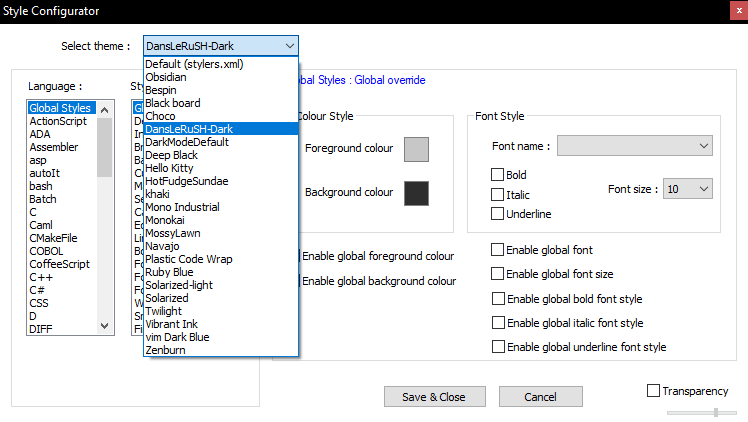
Task: Open the background colour swatch
Action: tap(416, 193)
